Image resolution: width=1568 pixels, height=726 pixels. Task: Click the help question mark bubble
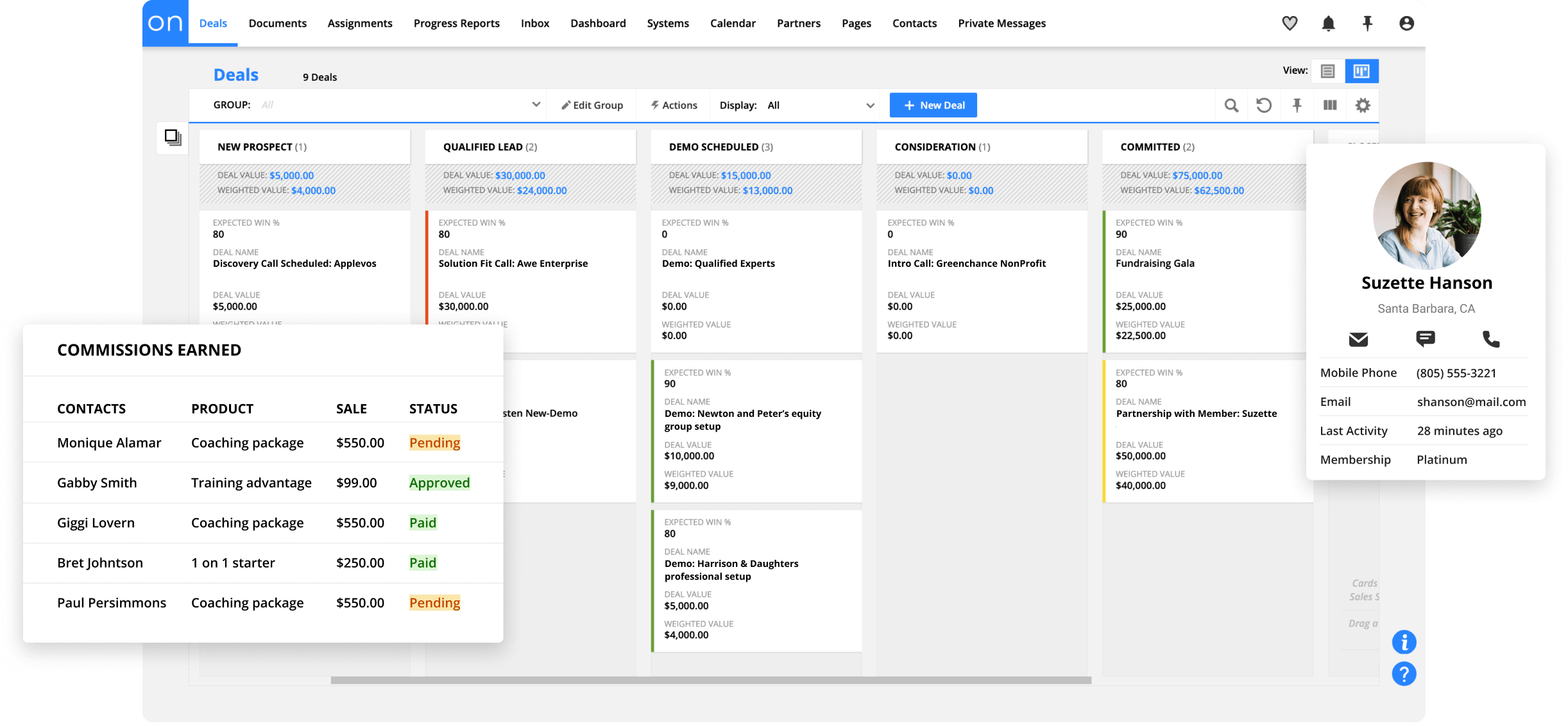pos(1404,674)
